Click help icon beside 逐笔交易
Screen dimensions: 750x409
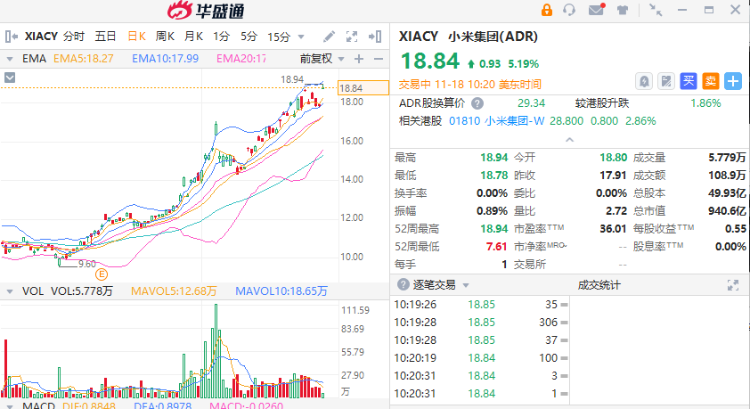tap(403, 285)
